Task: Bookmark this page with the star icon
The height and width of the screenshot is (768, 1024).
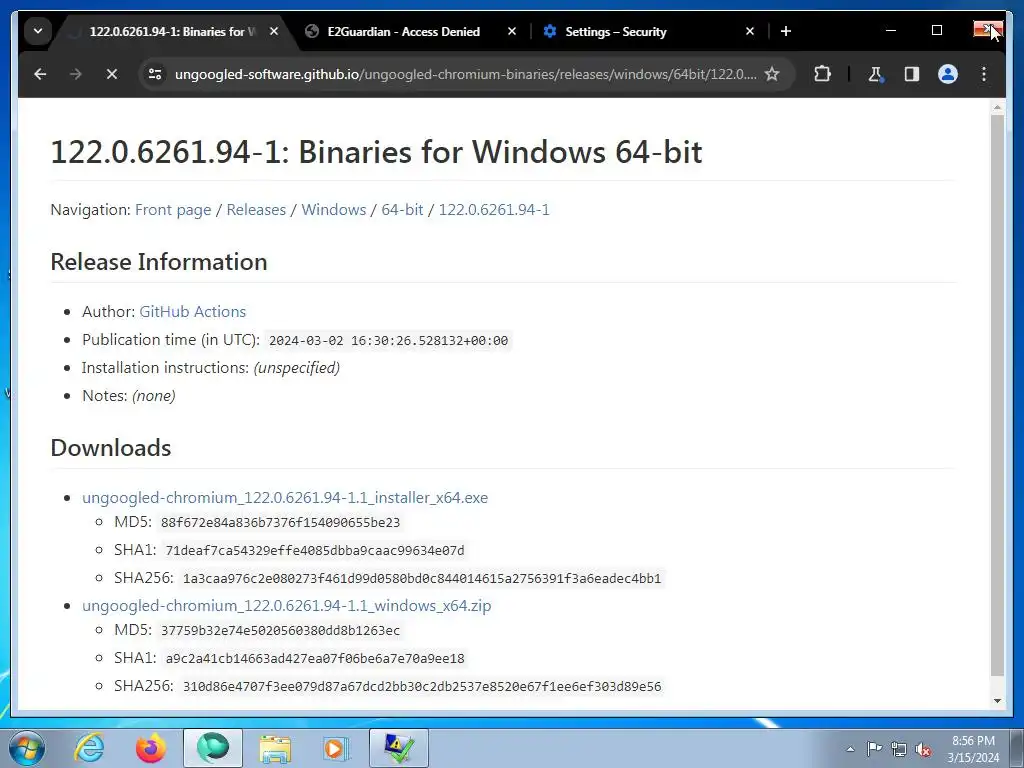Action: point(772,74)
